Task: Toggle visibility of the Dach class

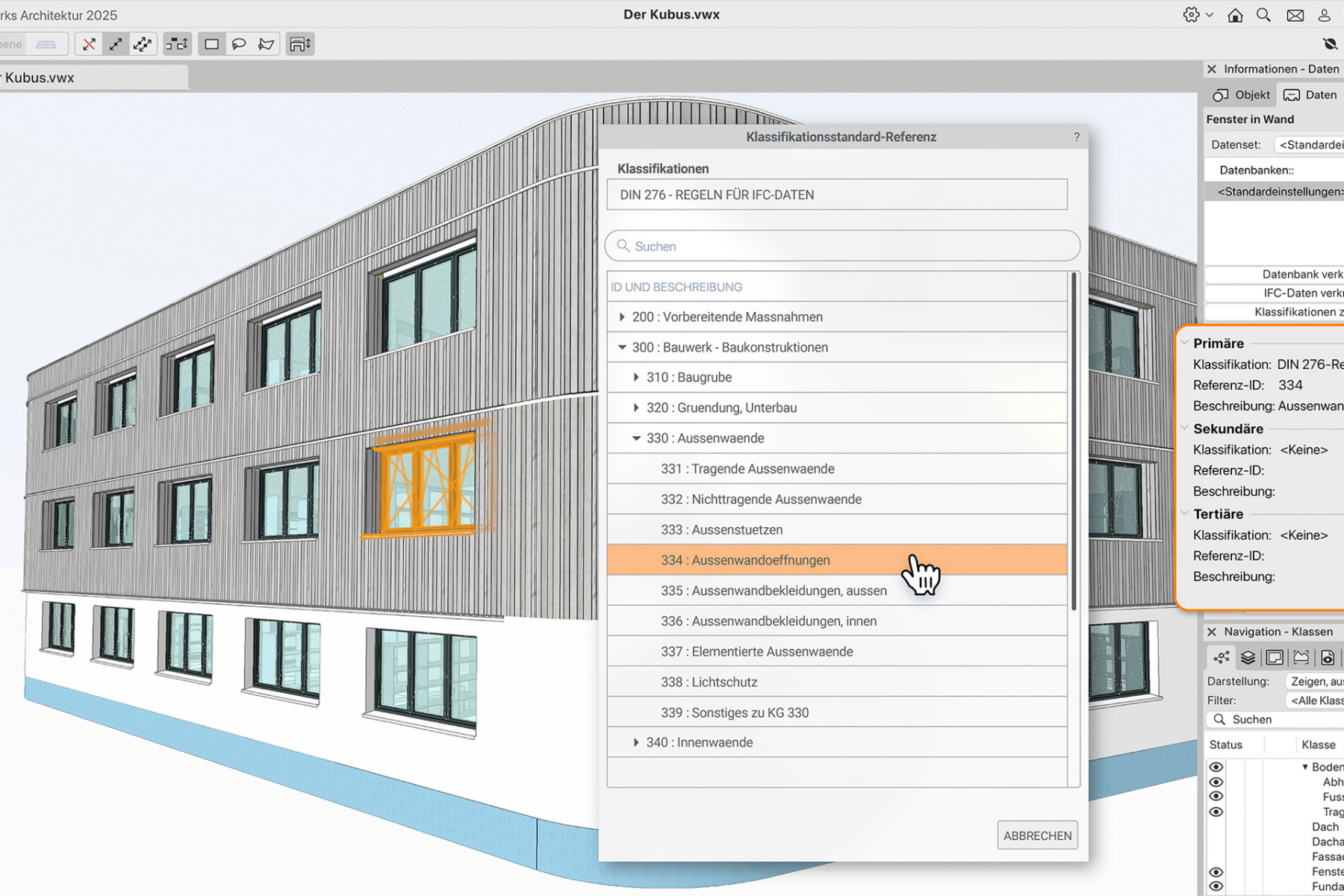Action: (1216, 827)
